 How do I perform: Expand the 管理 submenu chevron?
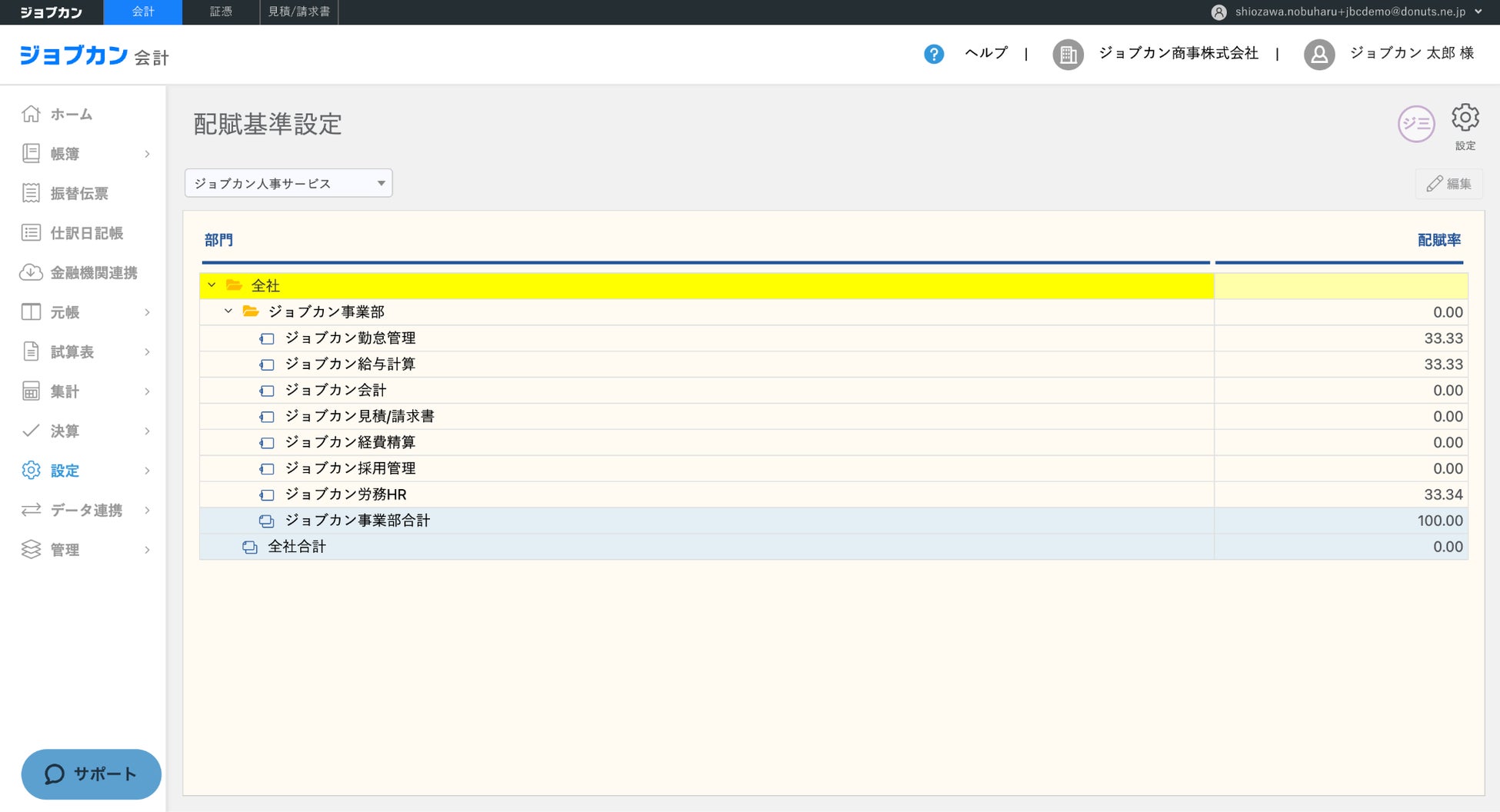pos(147,550)
